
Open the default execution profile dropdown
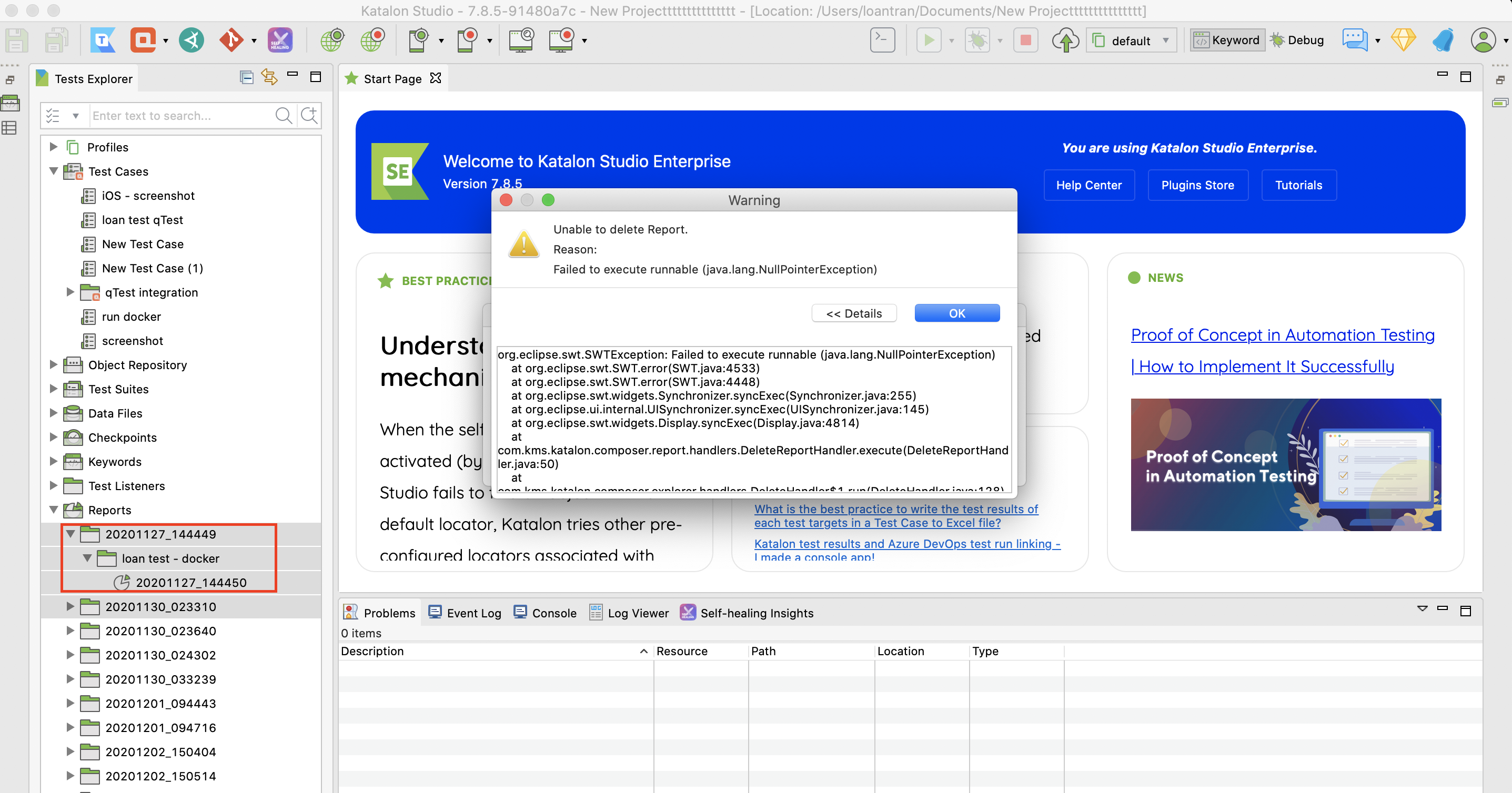tap(1131, 40)
